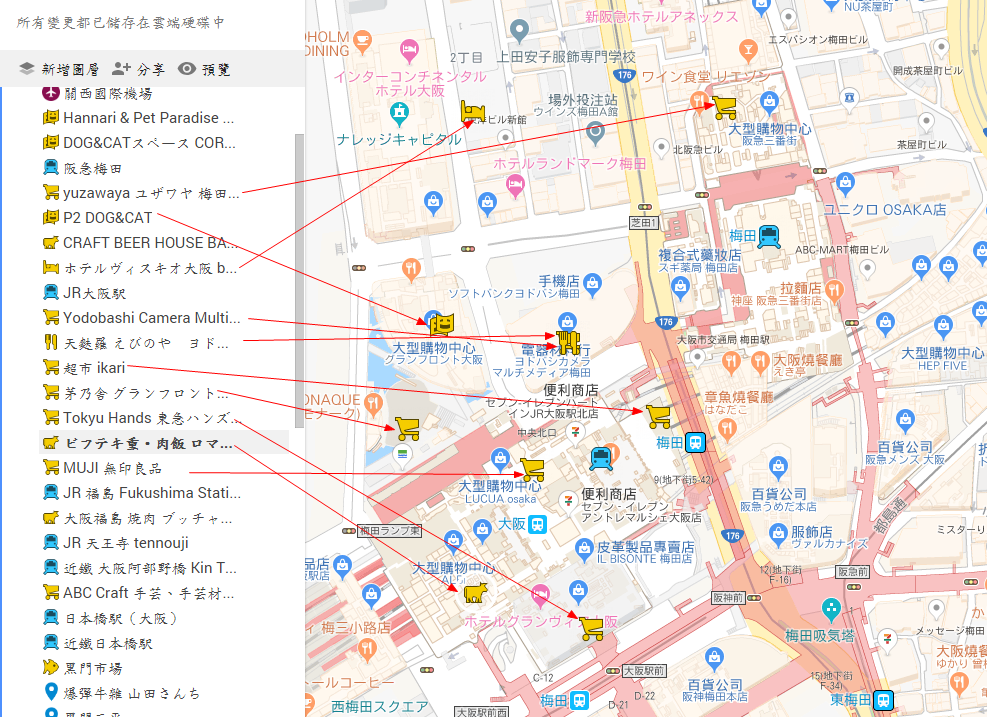Viewport: 987px width, 717px height.
Task: Click ユニクロ OSAKA店 shopping pin
Action: 845,183
